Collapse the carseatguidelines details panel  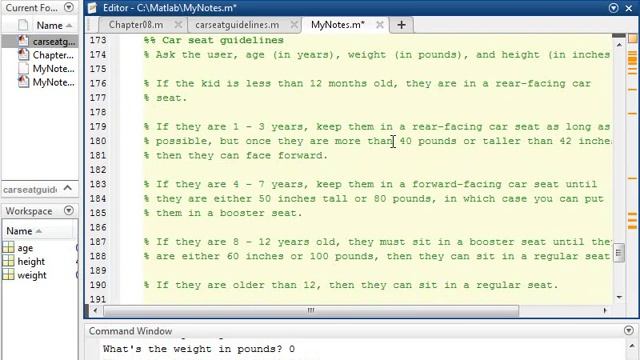point(68,188)
